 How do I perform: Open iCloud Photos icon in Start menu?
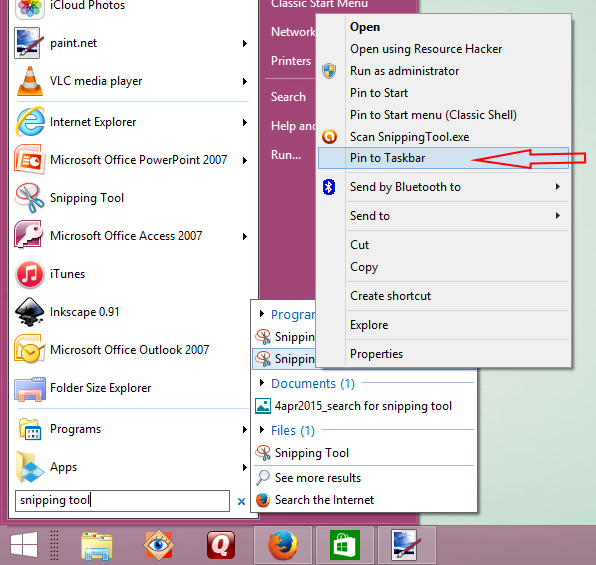pos(29,8)
